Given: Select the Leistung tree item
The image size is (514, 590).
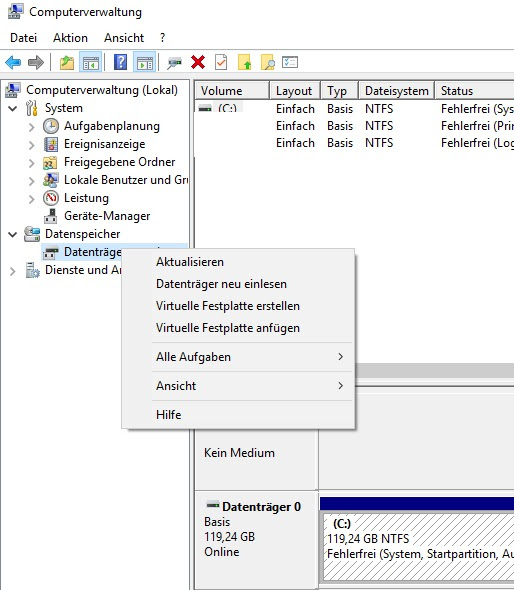Looking at the screenshot, I should (86, 198).
